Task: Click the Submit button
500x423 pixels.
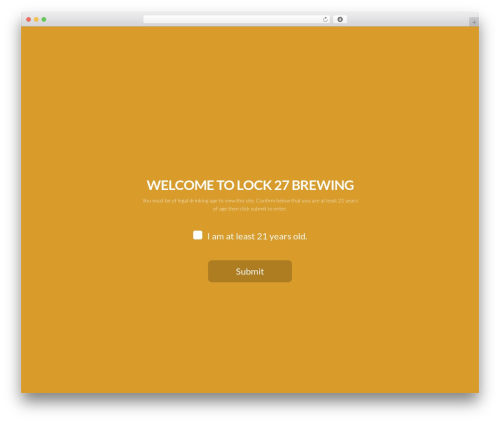Action: [250, 271]
